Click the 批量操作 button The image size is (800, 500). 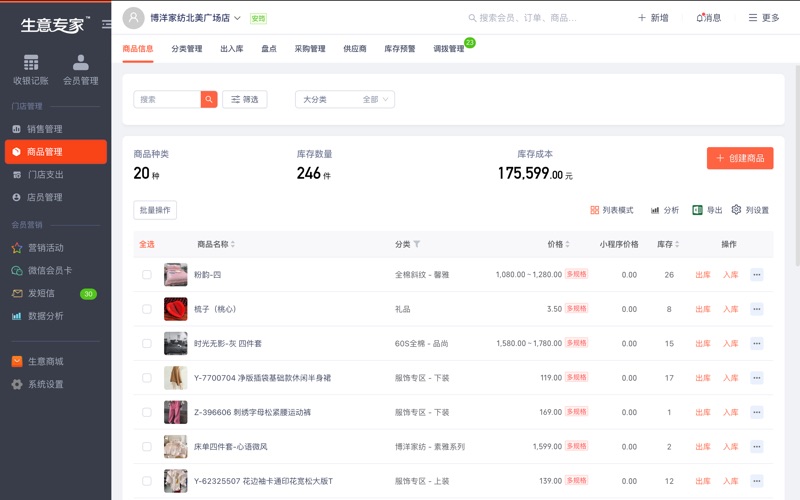155,210
